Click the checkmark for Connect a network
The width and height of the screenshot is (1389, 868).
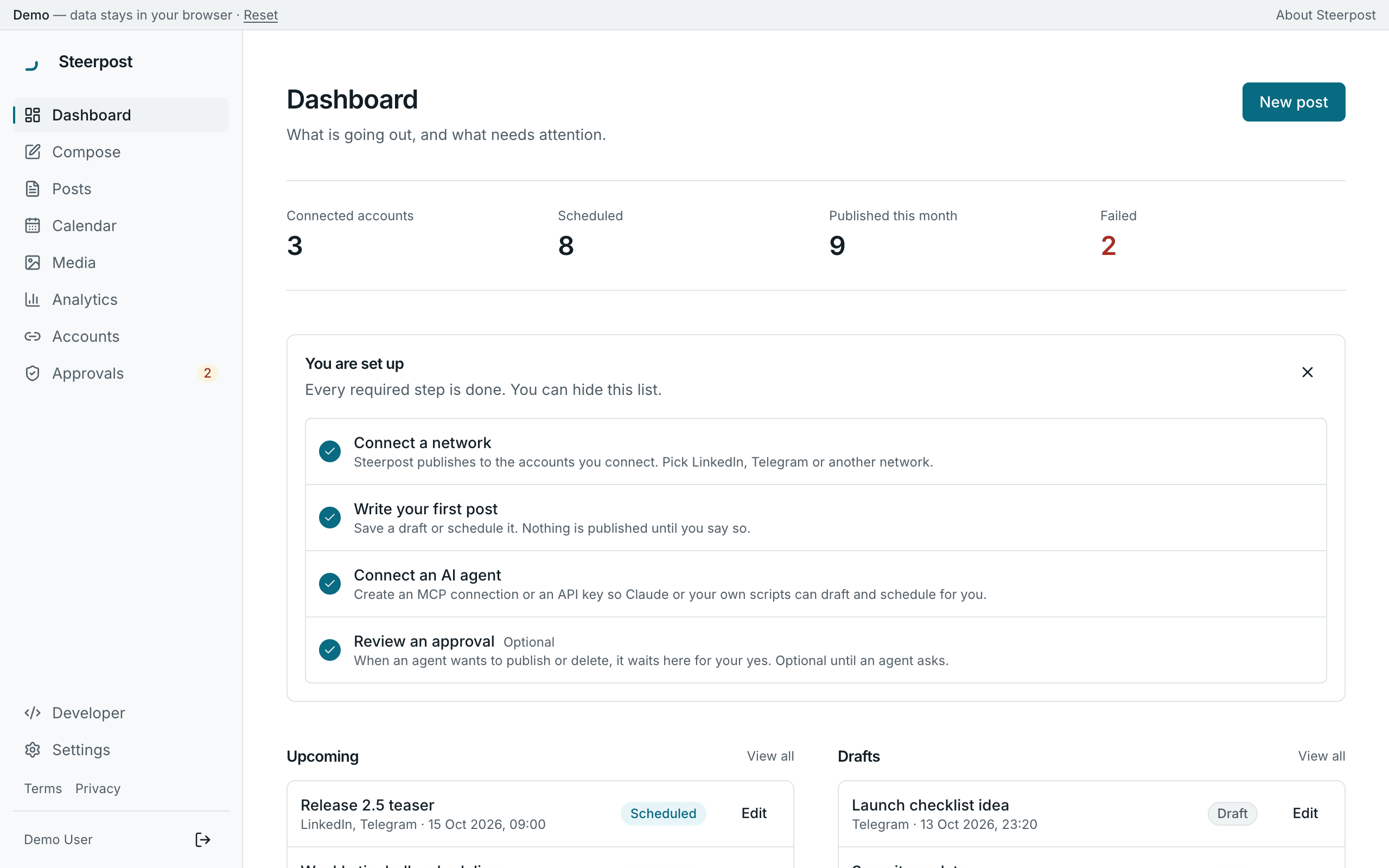click(330, 451)
